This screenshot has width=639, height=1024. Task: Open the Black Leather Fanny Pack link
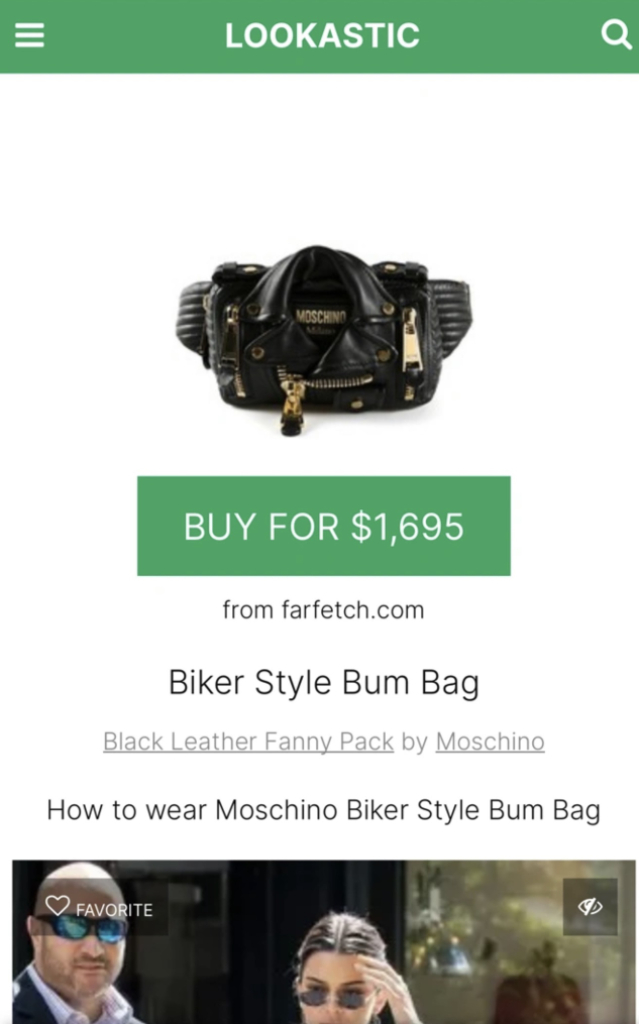(248, 742)
